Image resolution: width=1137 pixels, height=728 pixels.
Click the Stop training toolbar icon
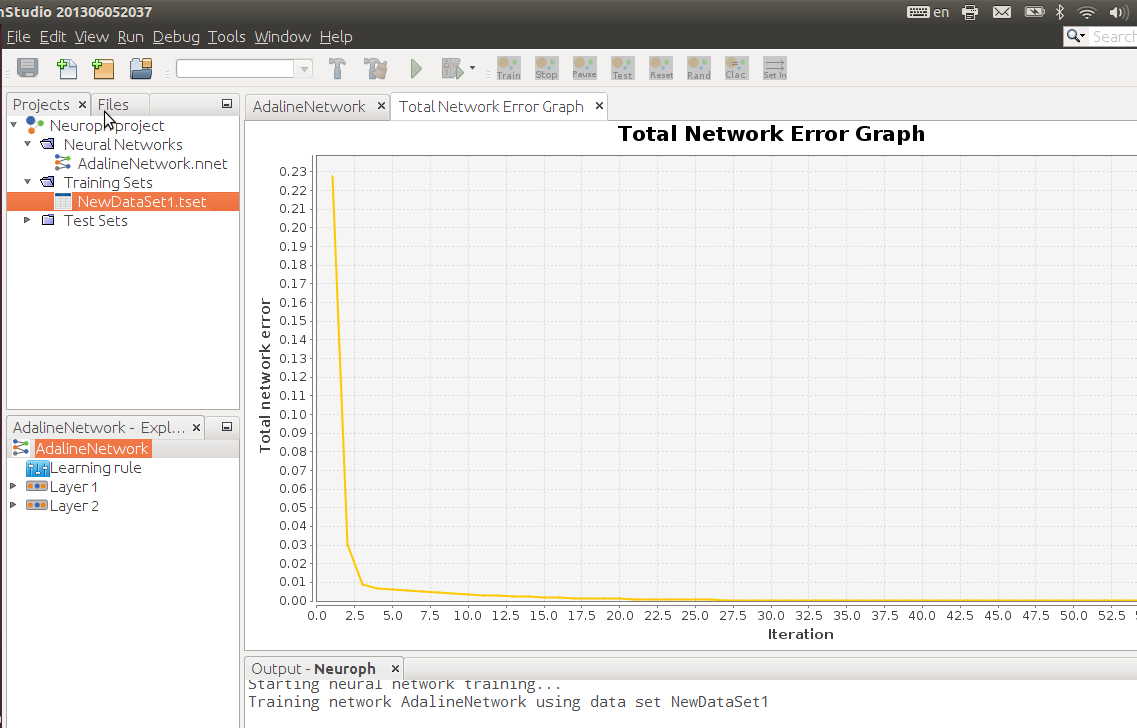(x=546, y=68)
